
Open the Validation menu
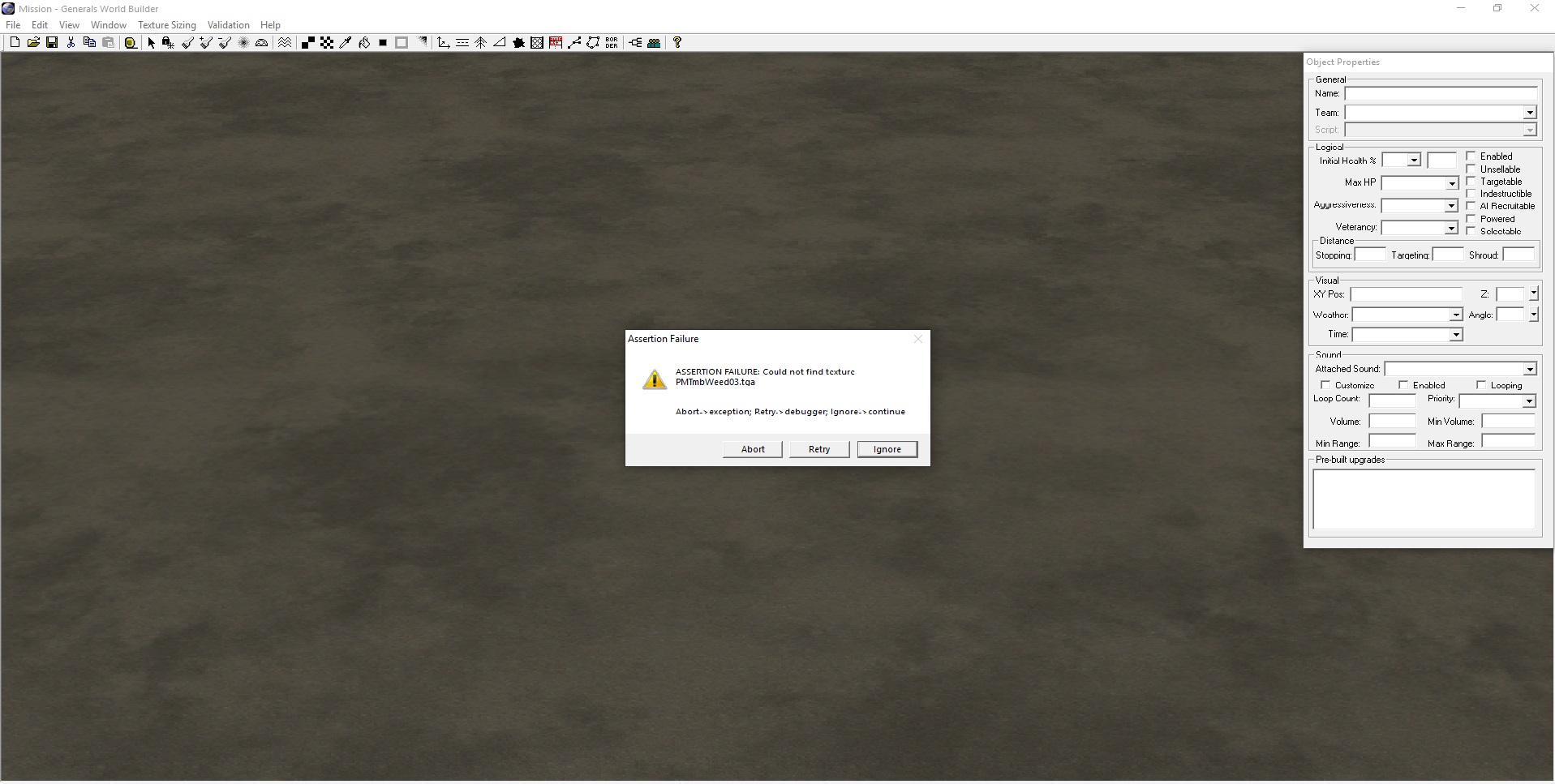point(228,25)
